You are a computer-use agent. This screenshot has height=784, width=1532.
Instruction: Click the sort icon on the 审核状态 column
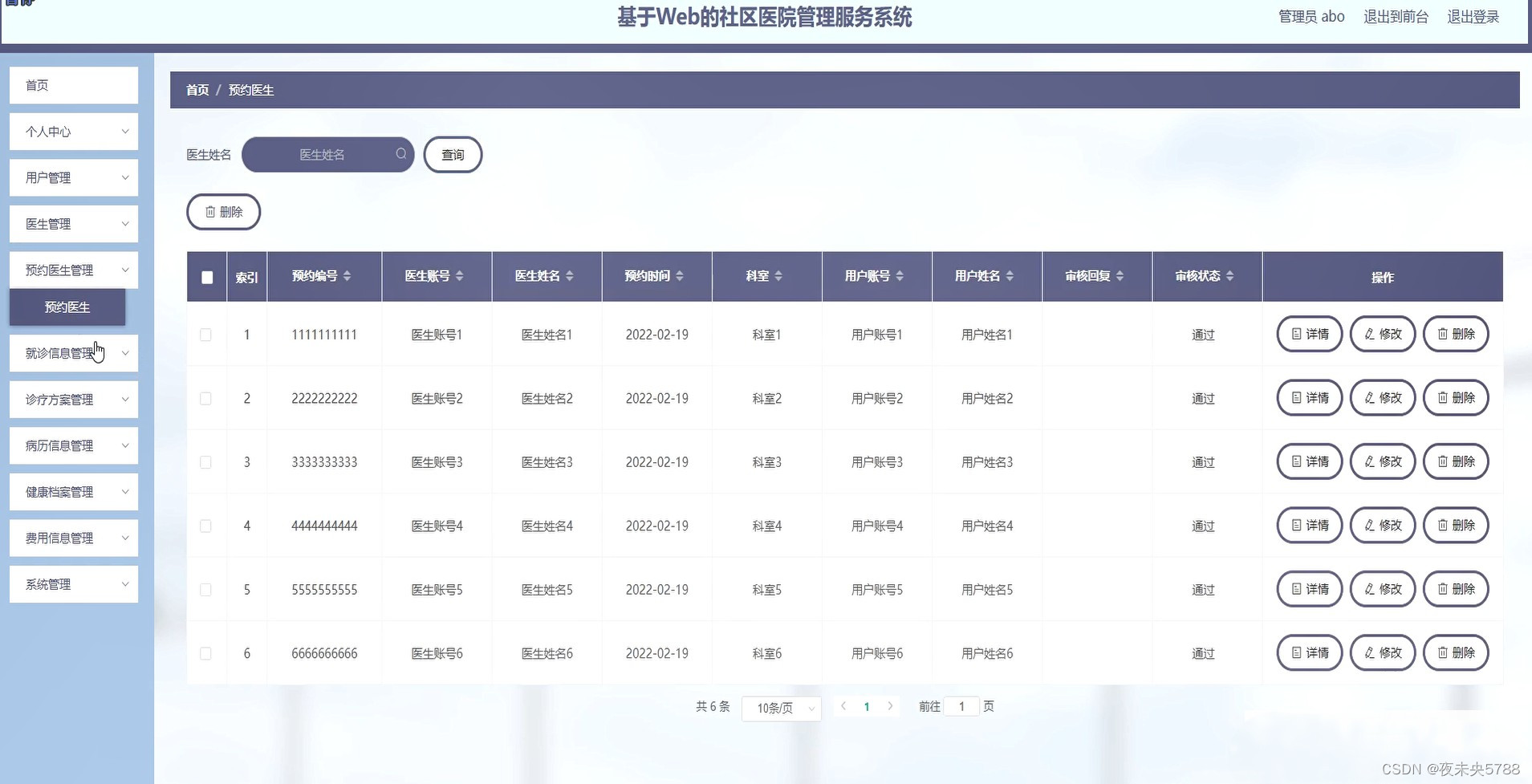coord(1231,276)
